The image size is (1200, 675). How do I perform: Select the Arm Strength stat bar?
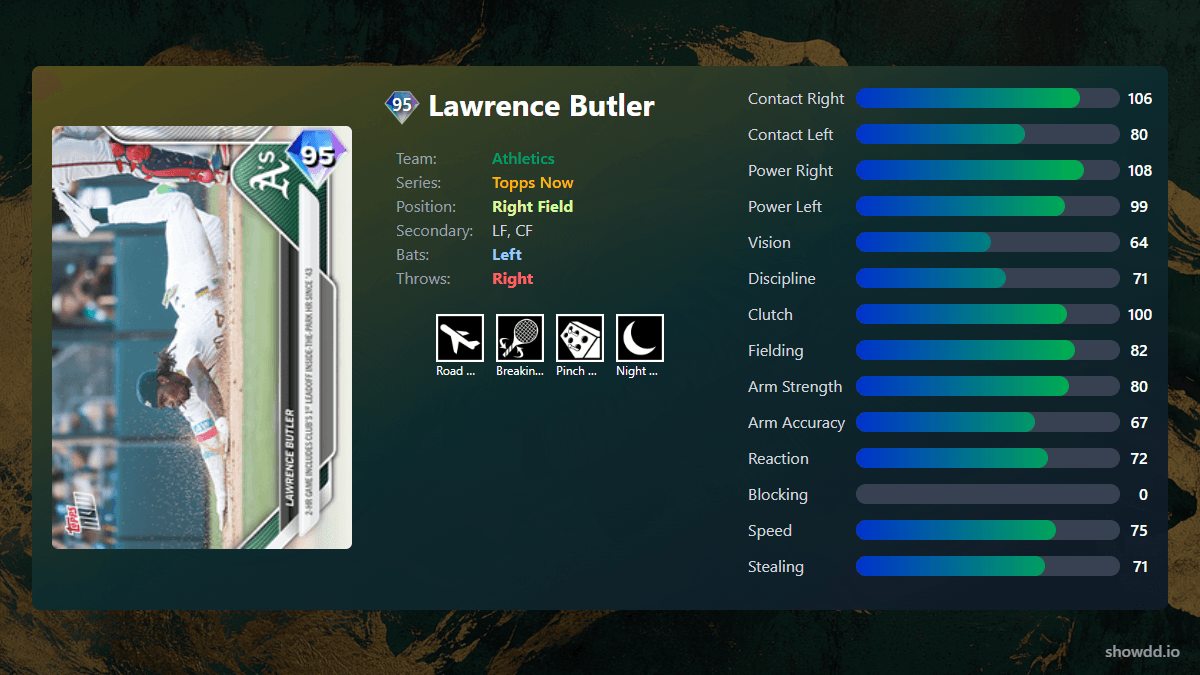pyautogui.click(x=988, y=386)
